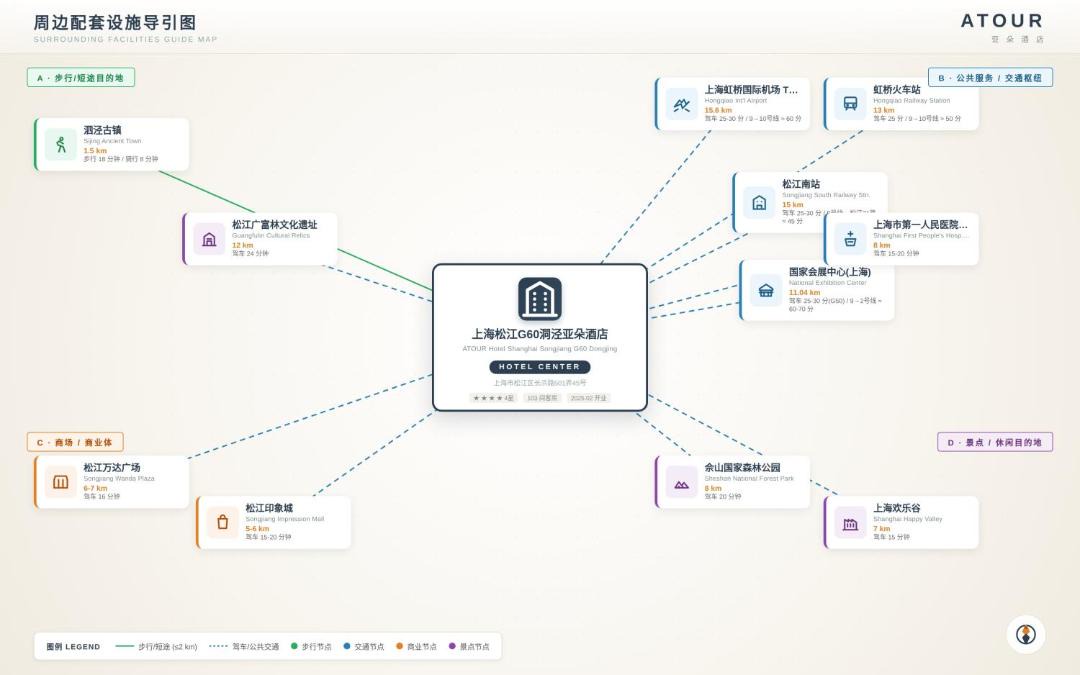Click the ATOUR logo in the header

(1003, 21)
